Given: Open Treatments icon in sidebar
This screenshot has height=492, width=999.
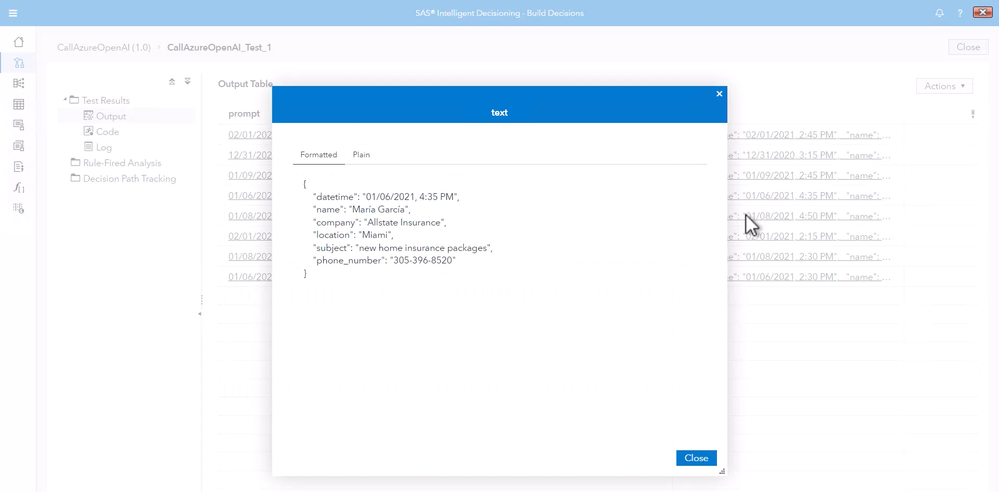Looking at the screenshot, I should [18, 125].
